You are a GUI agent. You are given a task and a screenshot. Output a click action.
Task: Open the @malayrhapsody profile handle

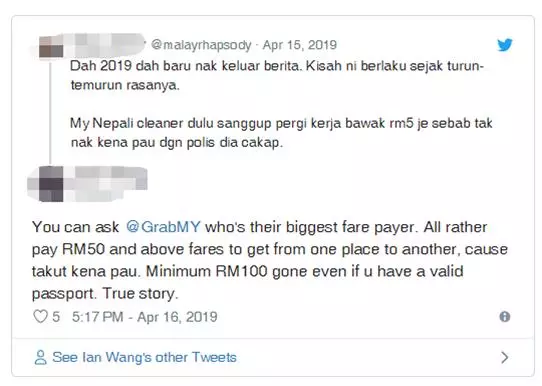point(201,45)
